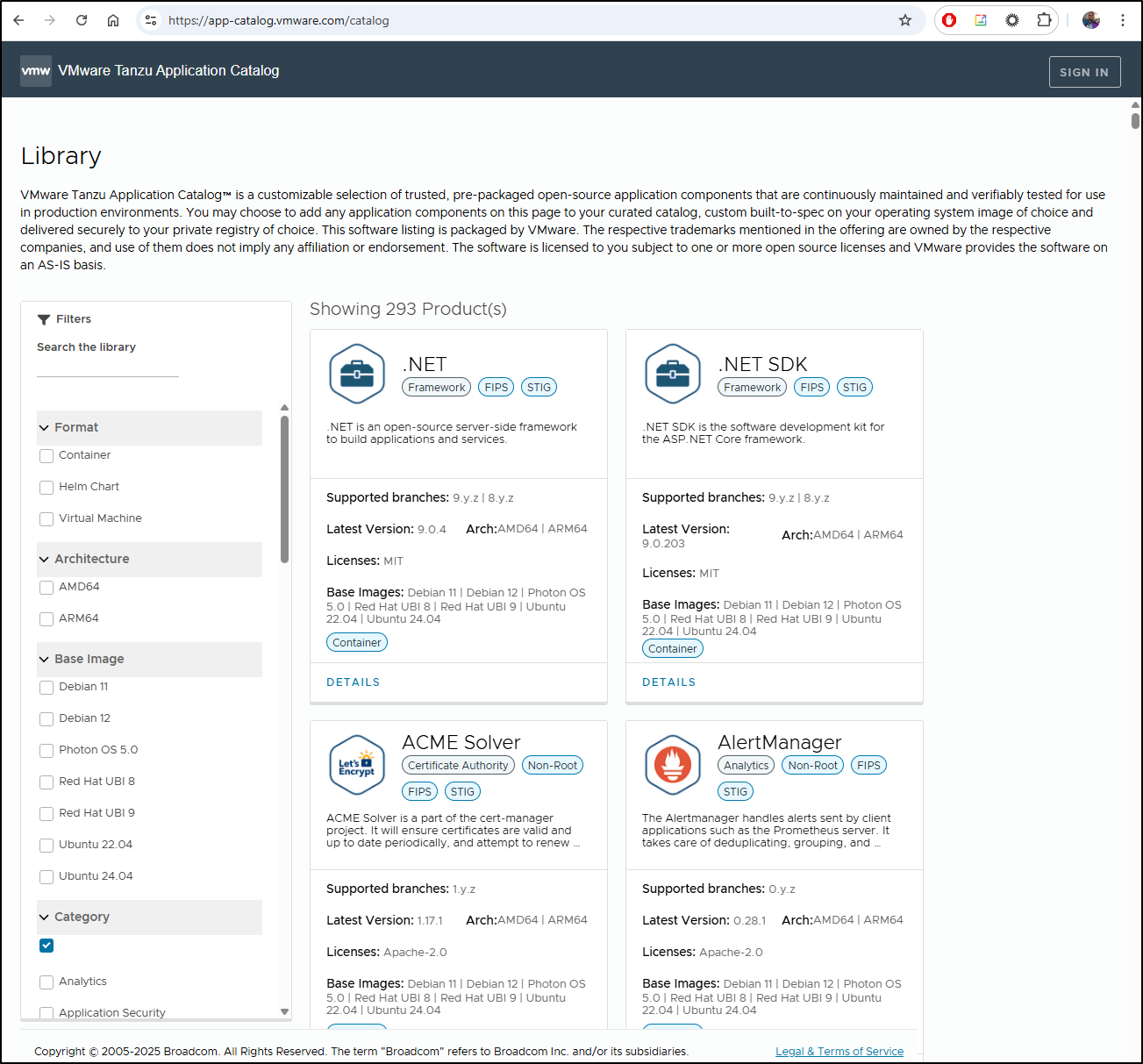The image size is (1143, 1064).
Task: Open the red Opera-style extension icon
Action: point(949,20)
